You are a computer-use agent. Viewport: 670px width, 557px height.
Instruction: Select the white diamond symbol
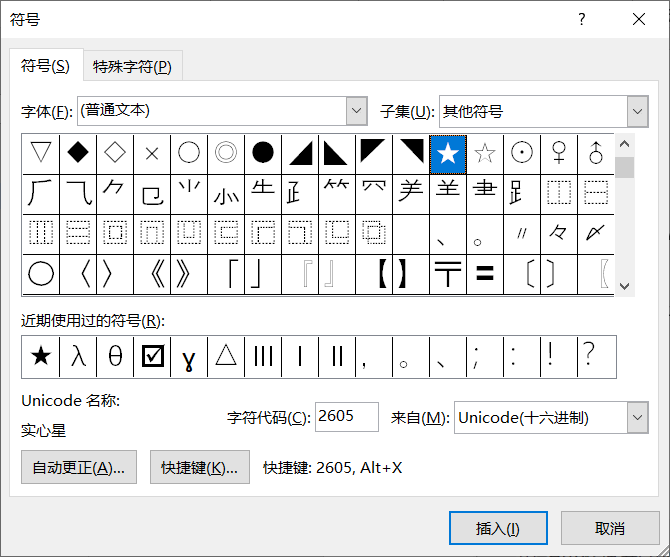(115, 153)
